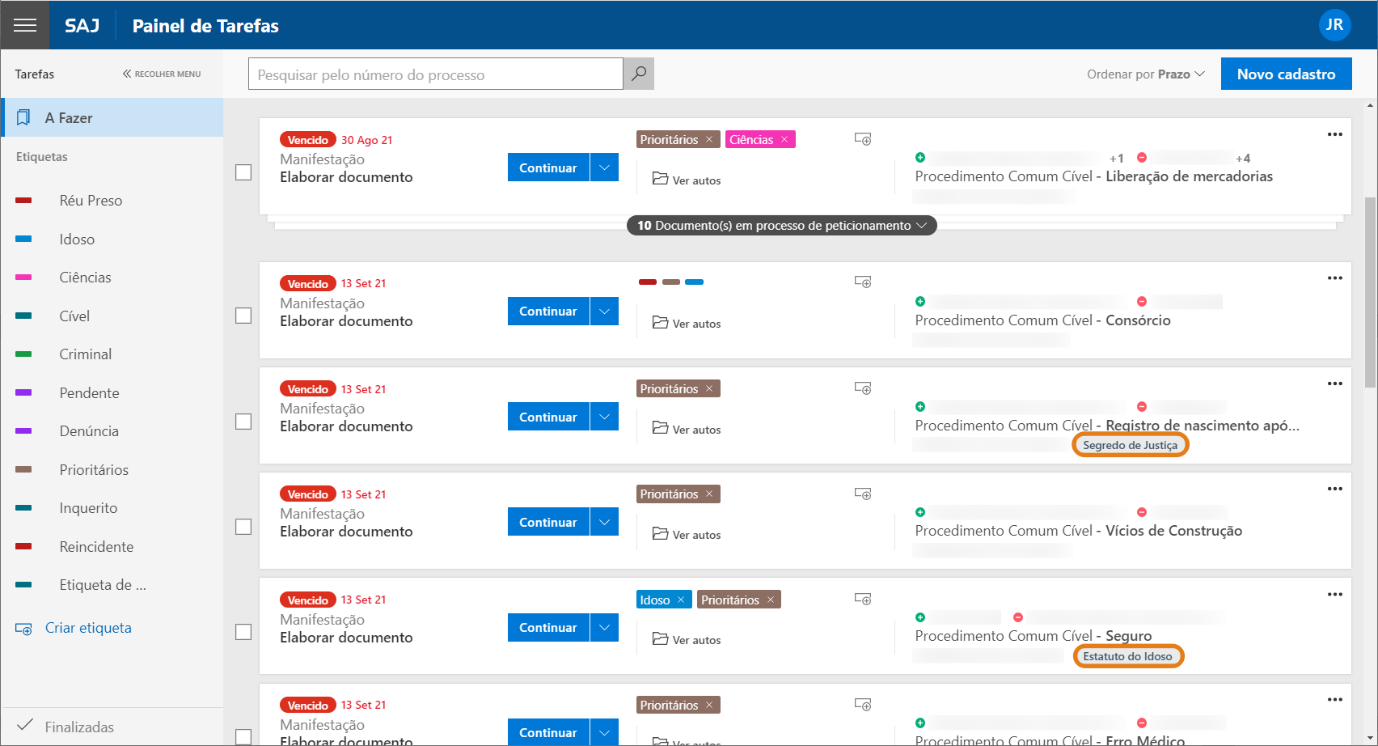Open the hamburger main menu

pos(25,25)
